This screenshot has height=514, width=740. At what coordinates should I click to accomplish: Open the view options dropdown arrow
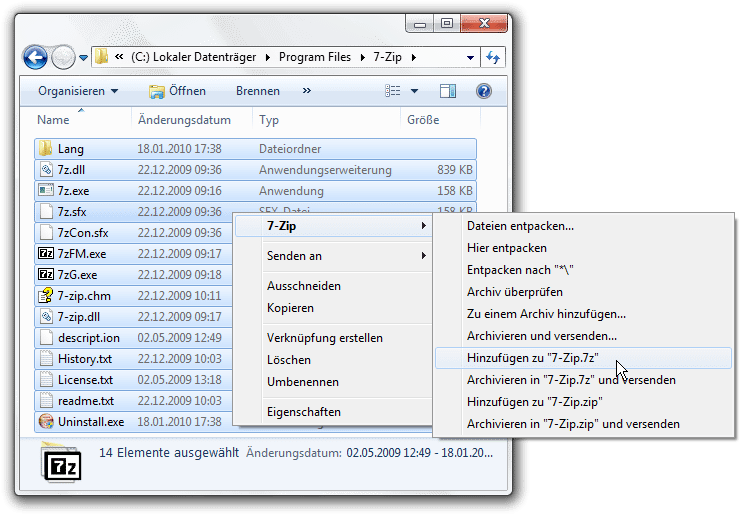coord(414,91)
